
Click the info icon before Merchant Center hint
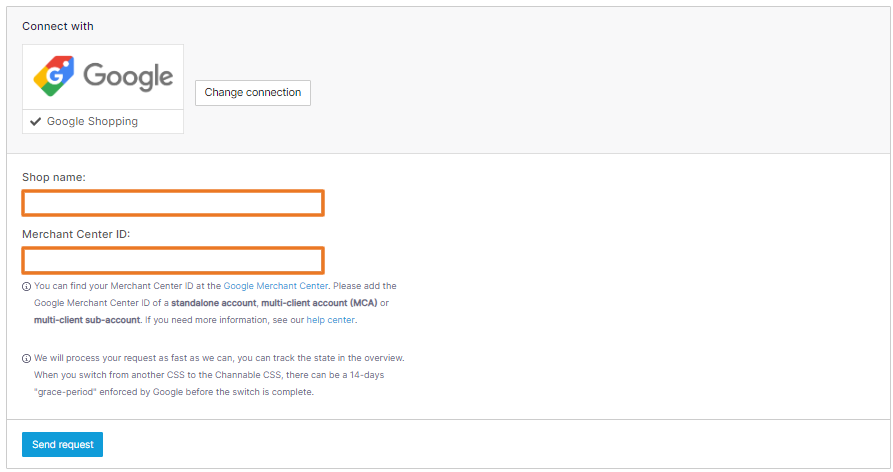pos(26,286)
